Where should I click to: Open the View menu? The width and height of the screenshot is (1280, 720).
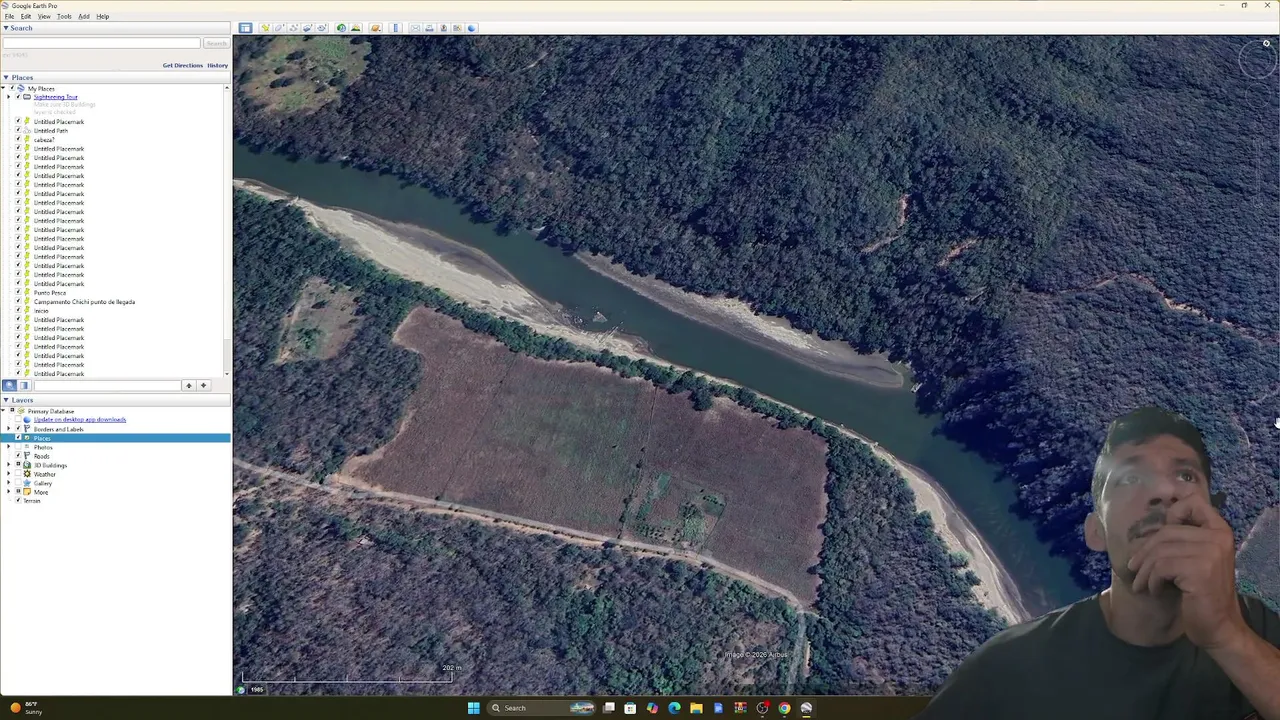click(x=44, y=17)
